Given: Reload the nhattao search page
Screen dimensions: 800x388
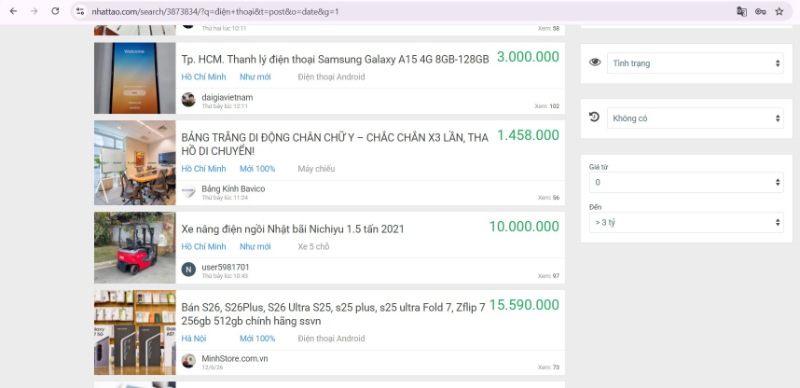Looking at the screenshot, I should tap(55, 11).
